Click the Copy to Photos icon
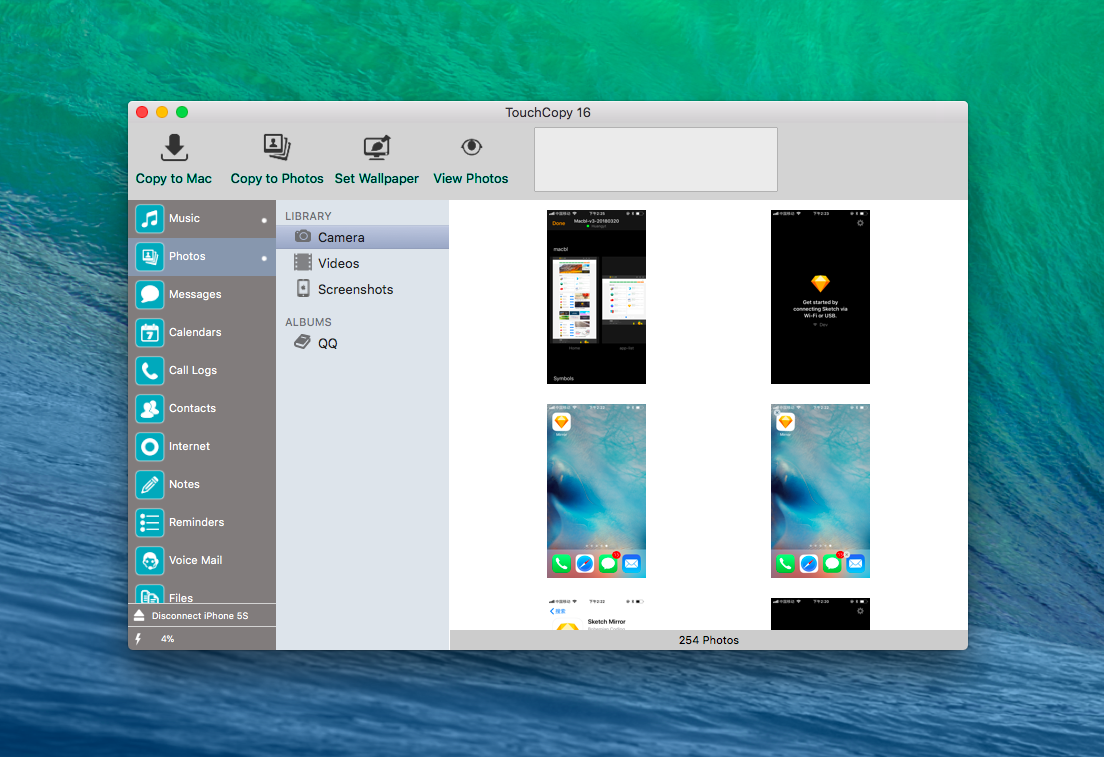This screenshot has height=757, width=1104. [x=277, y=146]
